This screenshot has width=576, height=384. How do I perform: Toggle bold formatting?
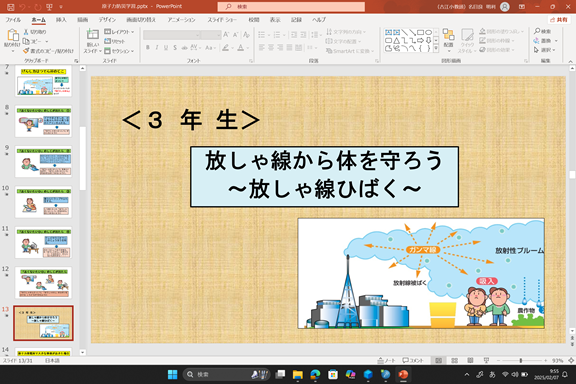pyautogui.click(x=148, y=47)
